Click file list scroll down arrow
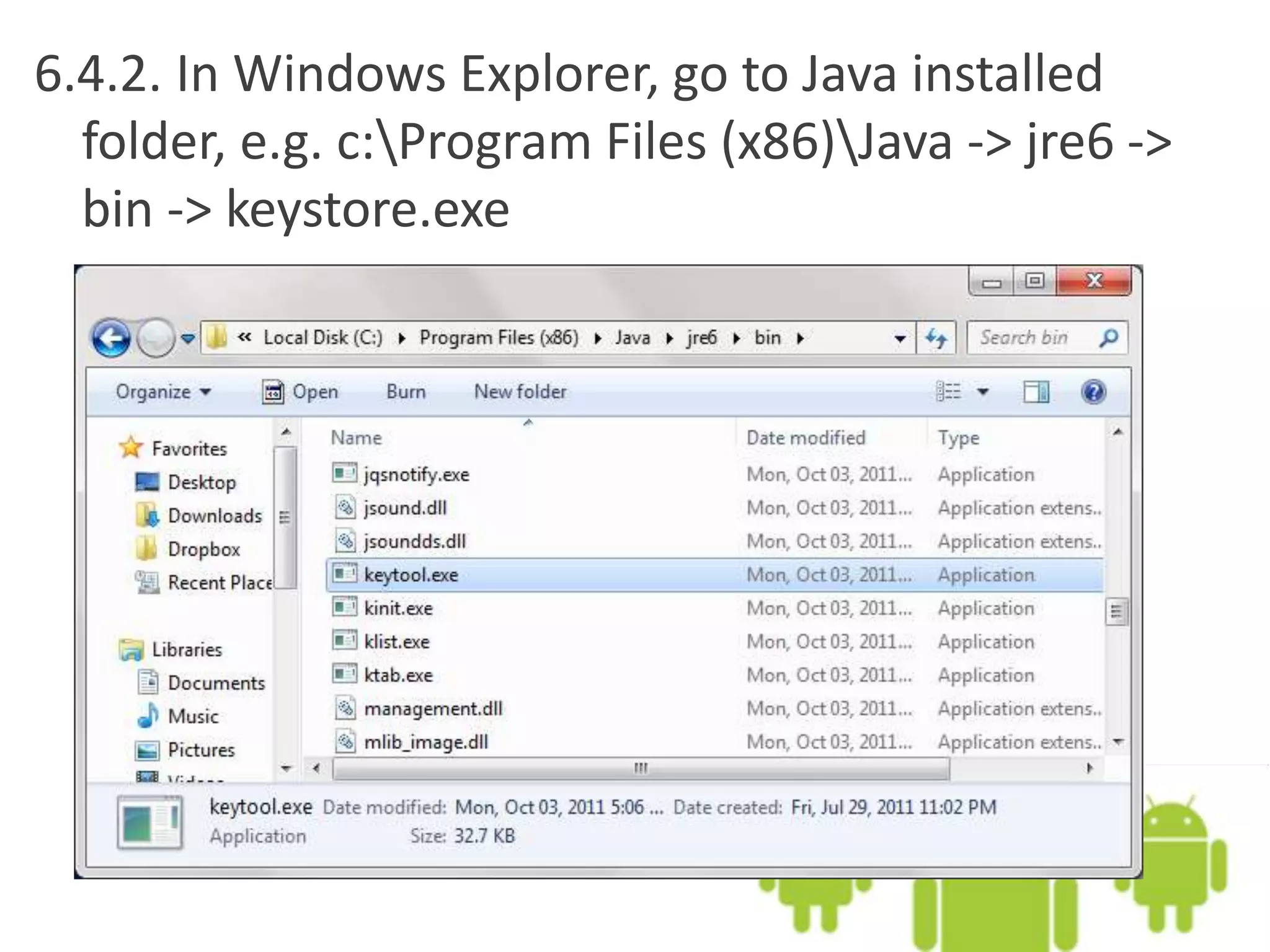Screen dimensions: 1270x952 1118,742
